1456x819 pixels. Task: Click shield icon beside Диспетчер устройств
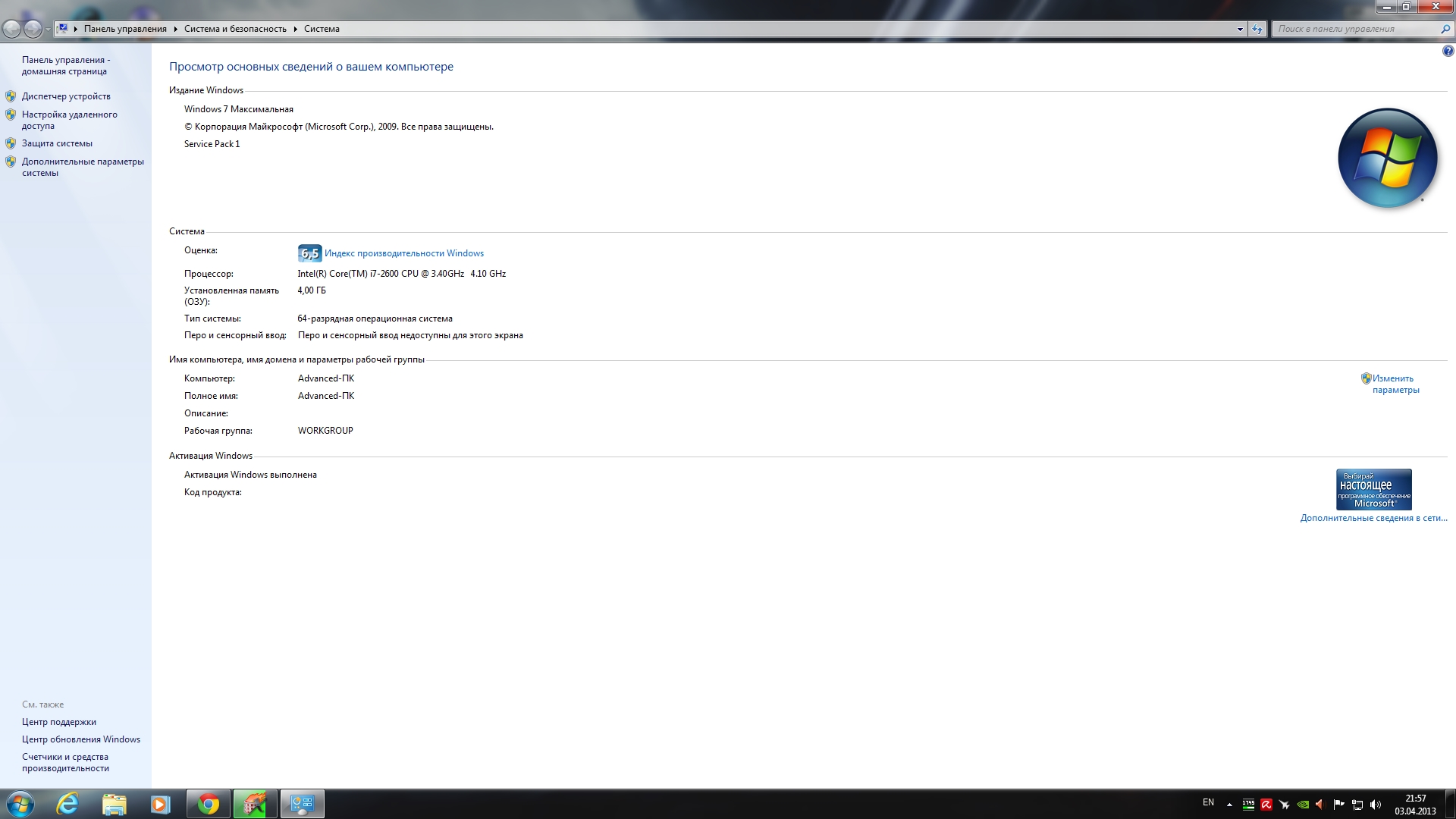point(11,96)
